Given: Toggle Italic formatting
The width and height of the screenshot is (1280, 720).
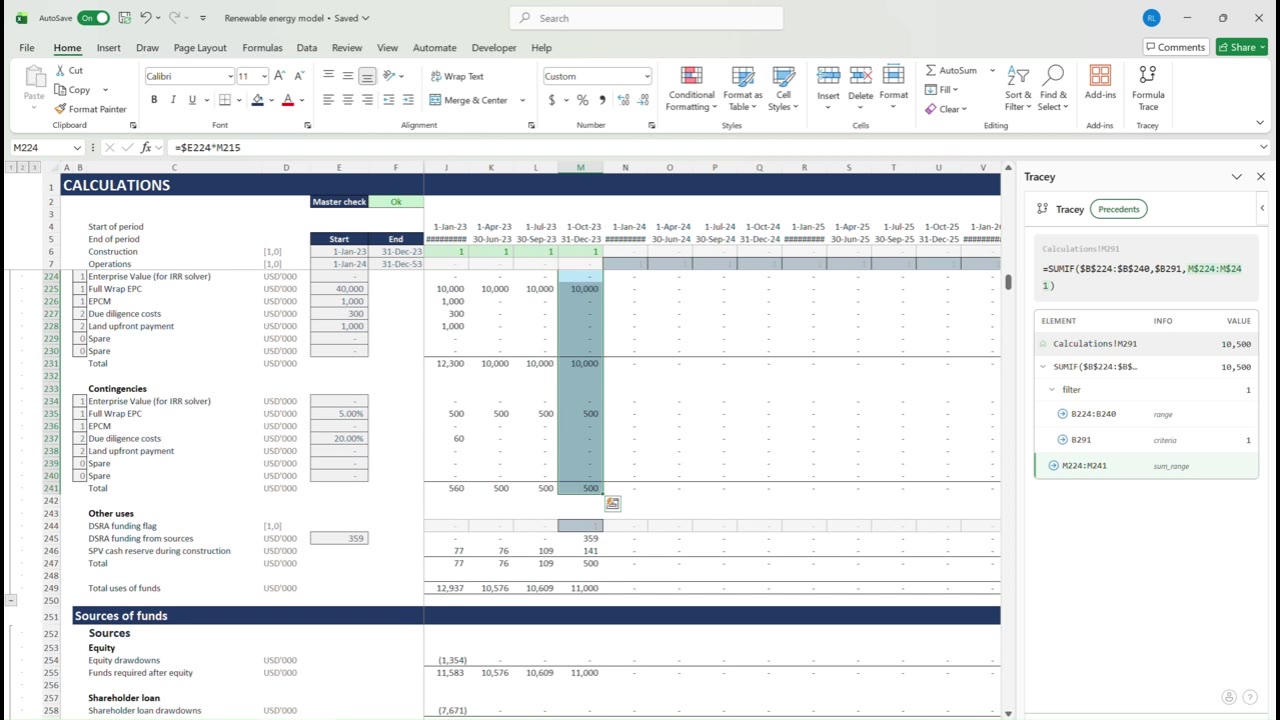Looking at the screenshot, I should pos(173,100).
